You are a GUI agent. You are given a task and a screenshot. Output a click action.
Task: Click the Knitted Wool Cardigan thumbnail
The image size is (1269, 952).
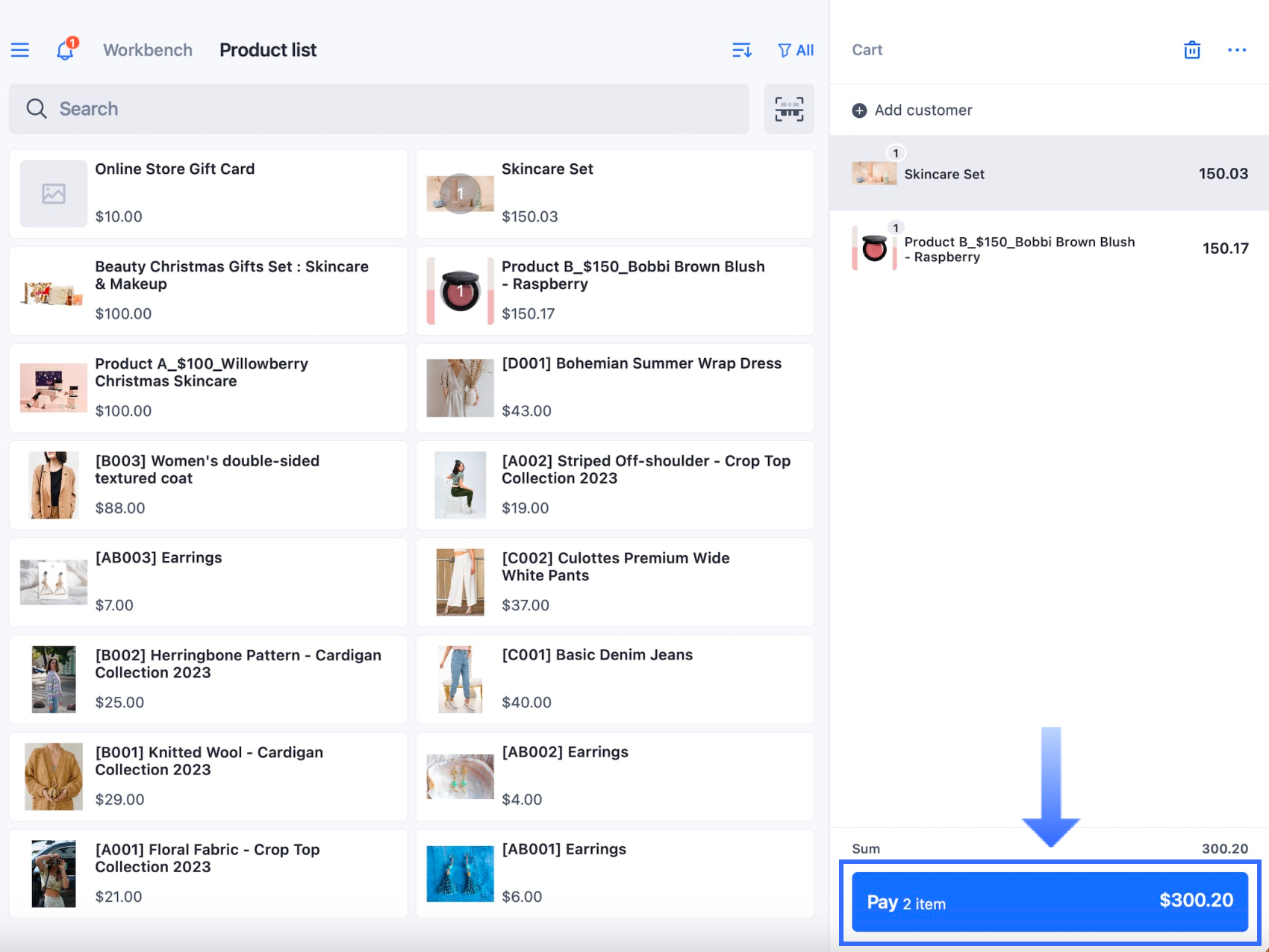click(54, 777)
